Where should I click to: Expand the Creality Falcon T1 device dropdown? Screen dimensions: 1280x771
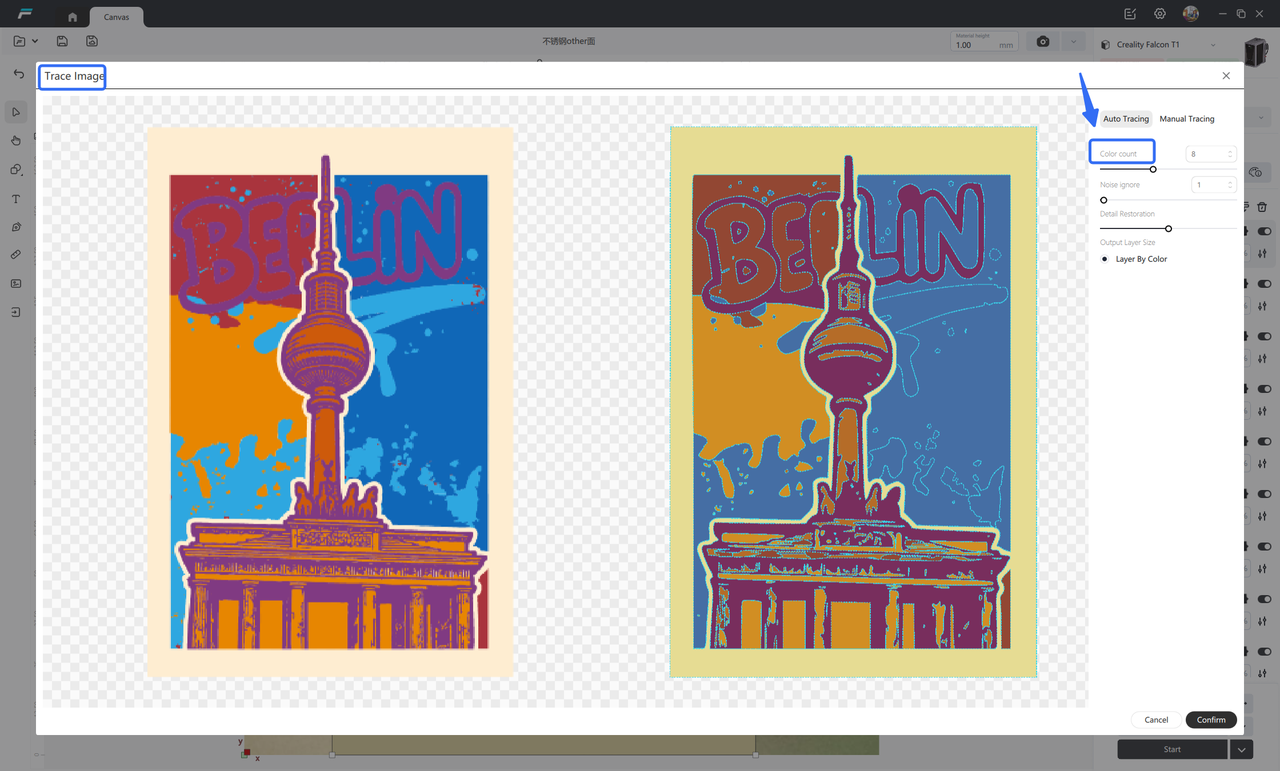tap(1213, 45)
